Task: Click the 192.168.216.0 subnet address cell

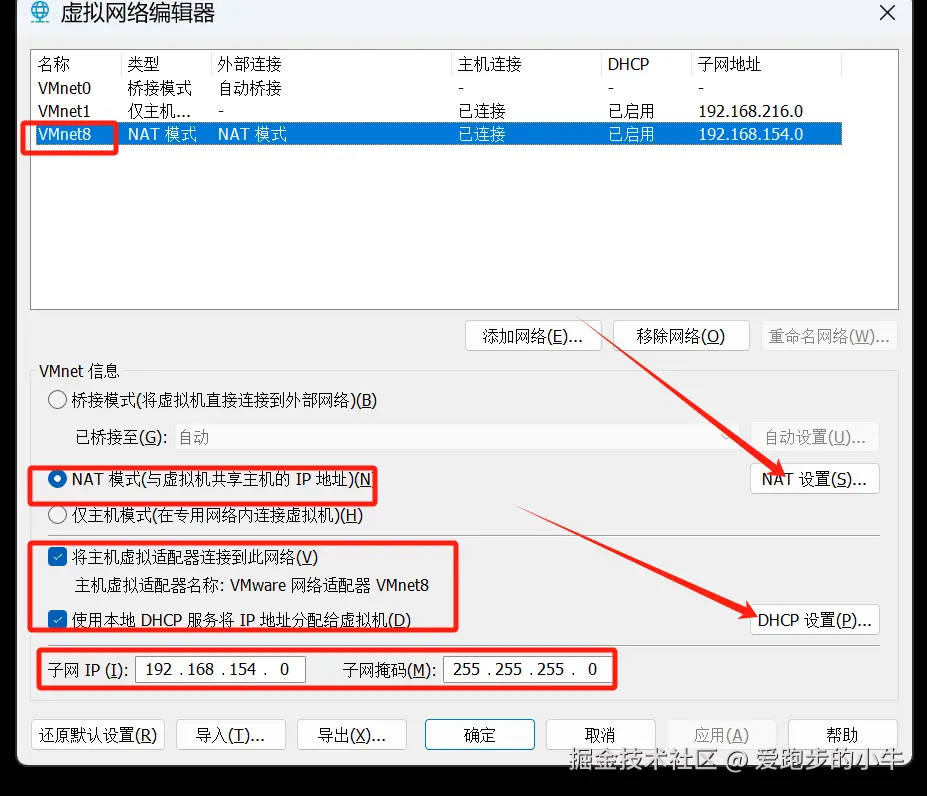Action: coord(751,111)
